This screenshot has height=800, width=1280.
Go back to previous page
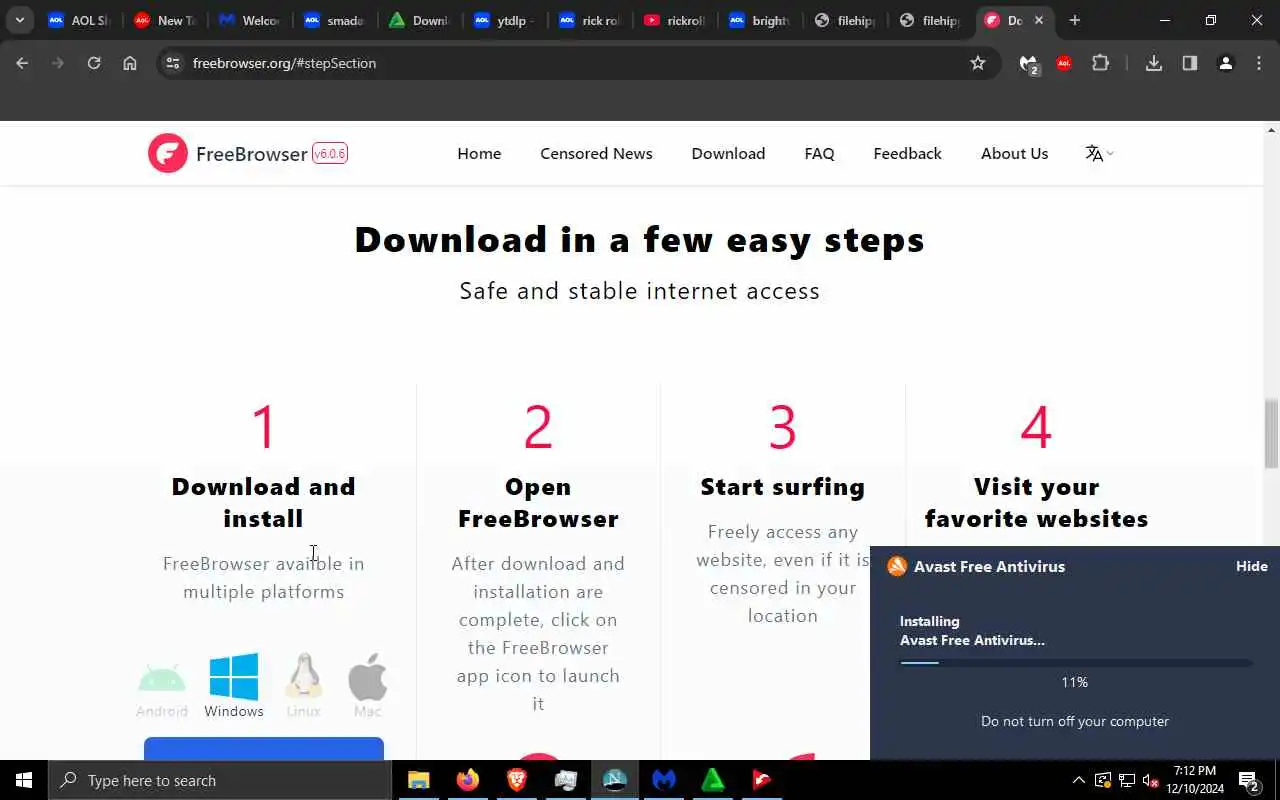(22, 63)
